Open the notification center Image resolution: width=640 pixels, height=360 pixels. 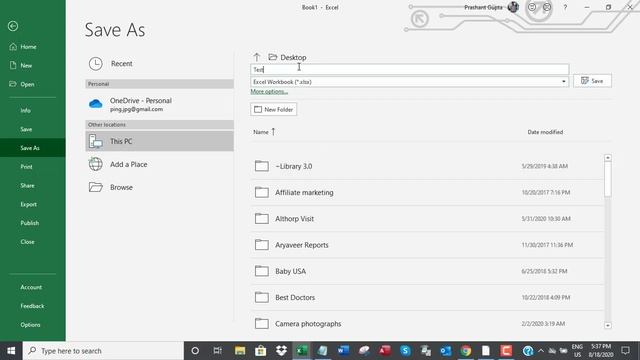click(x=625, y=351)
